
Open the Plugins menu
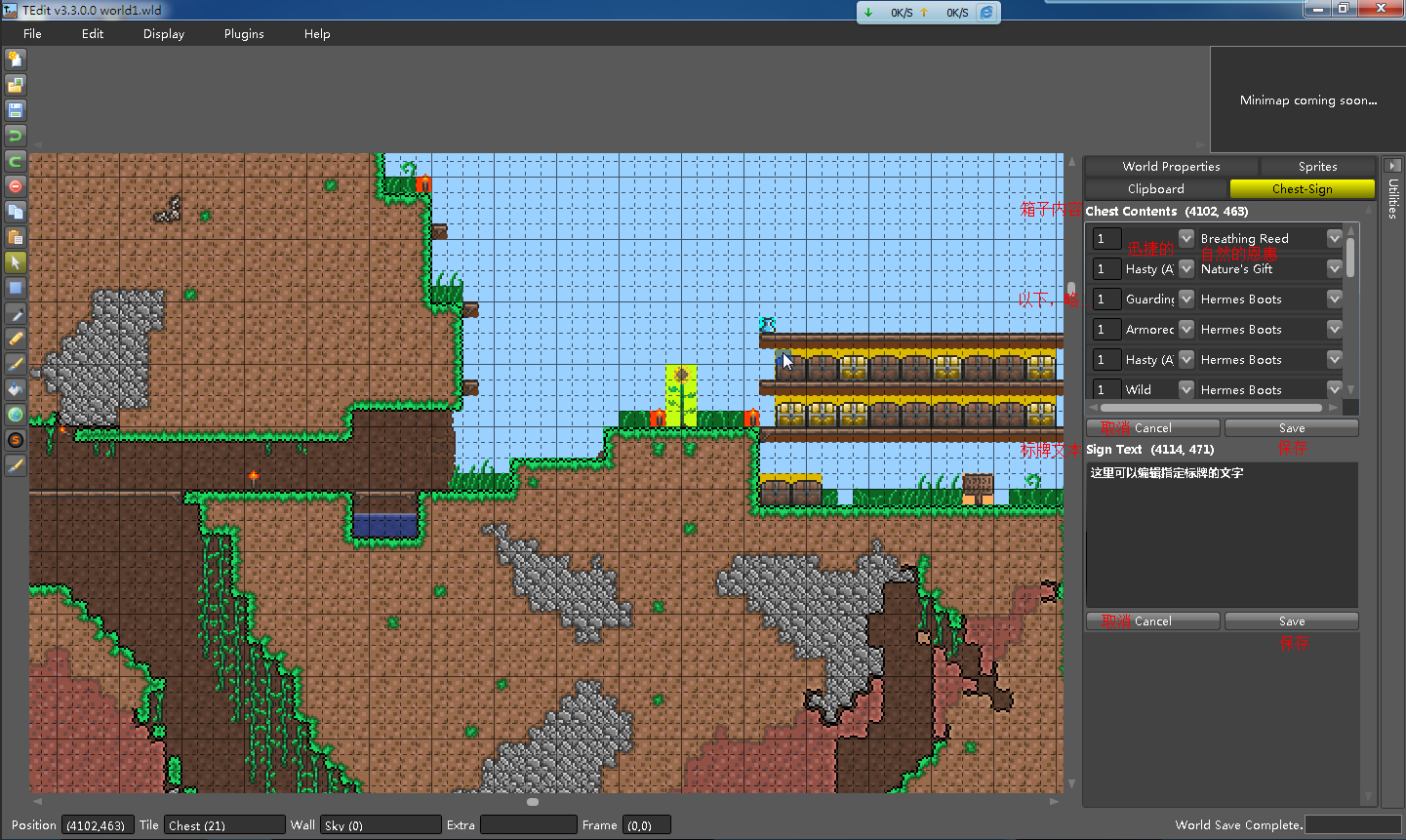244,34
